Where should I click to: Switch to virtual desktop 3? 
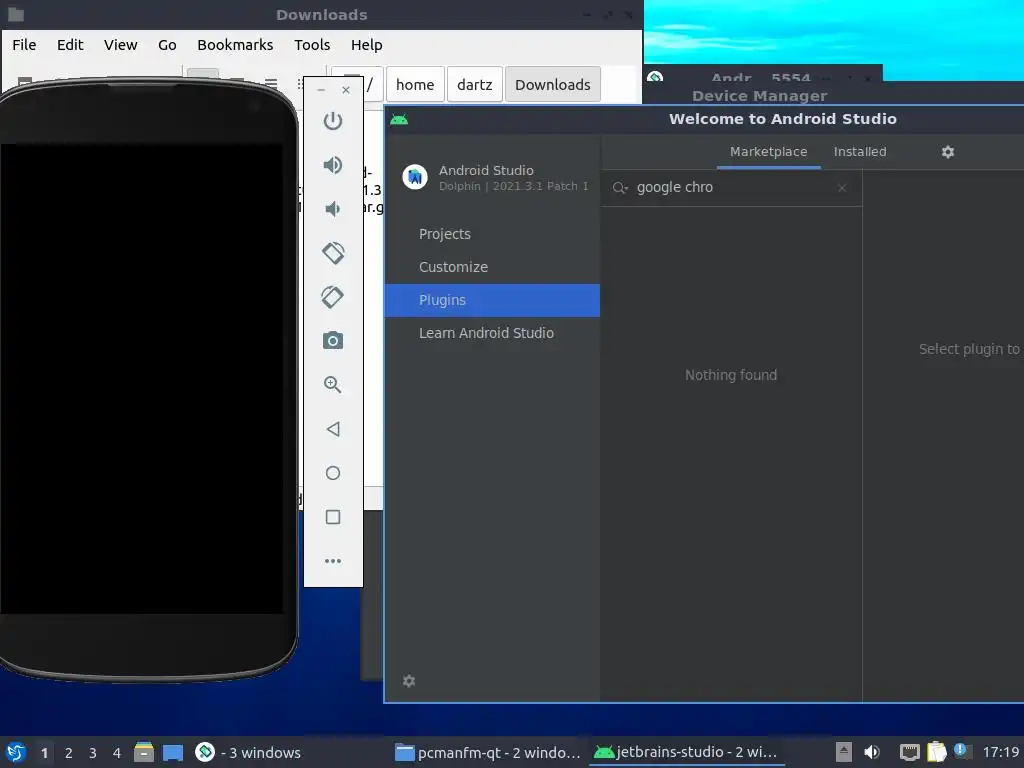tap(93, 753)
